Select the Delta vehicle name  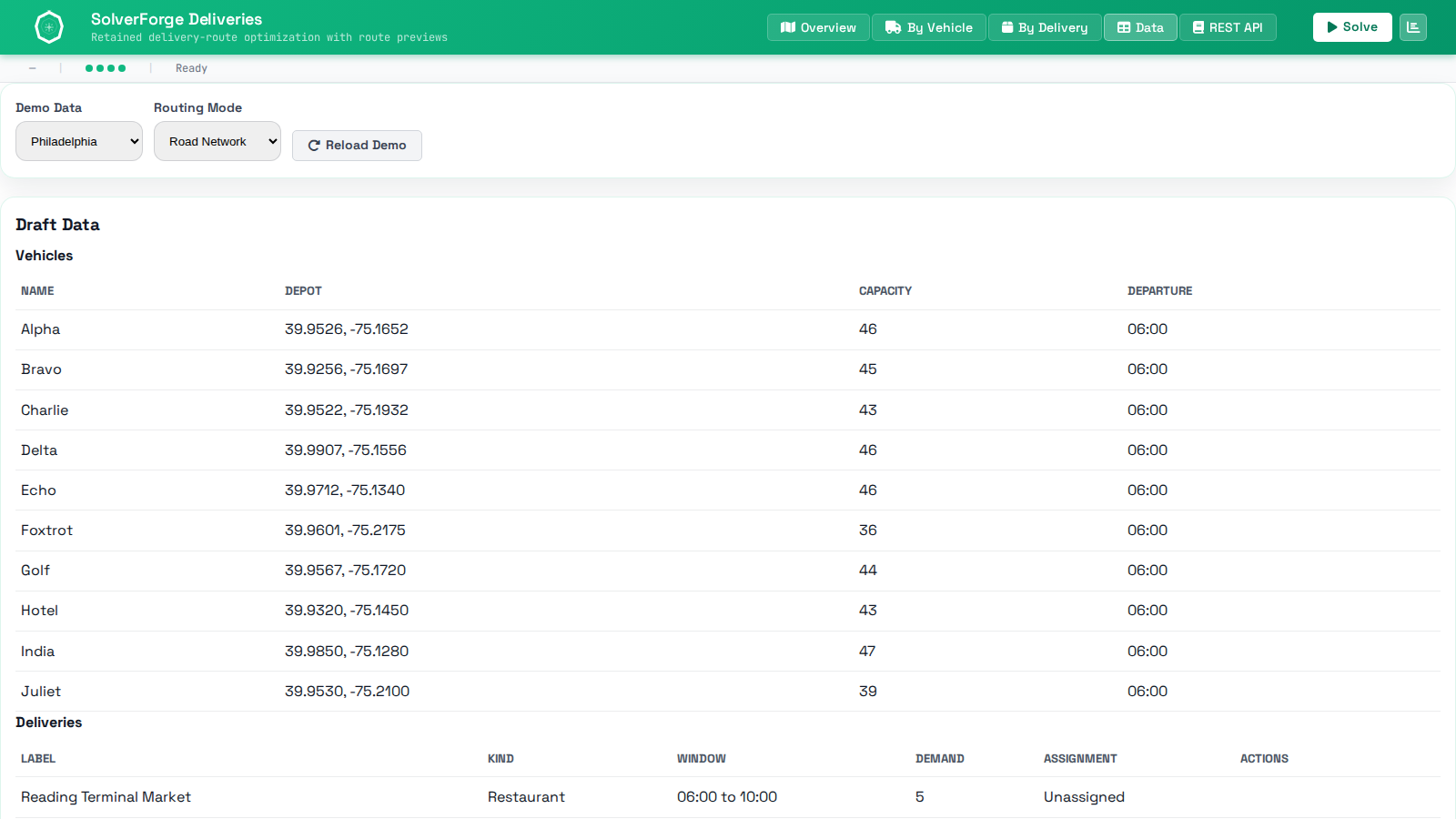[x=39, y=450]
